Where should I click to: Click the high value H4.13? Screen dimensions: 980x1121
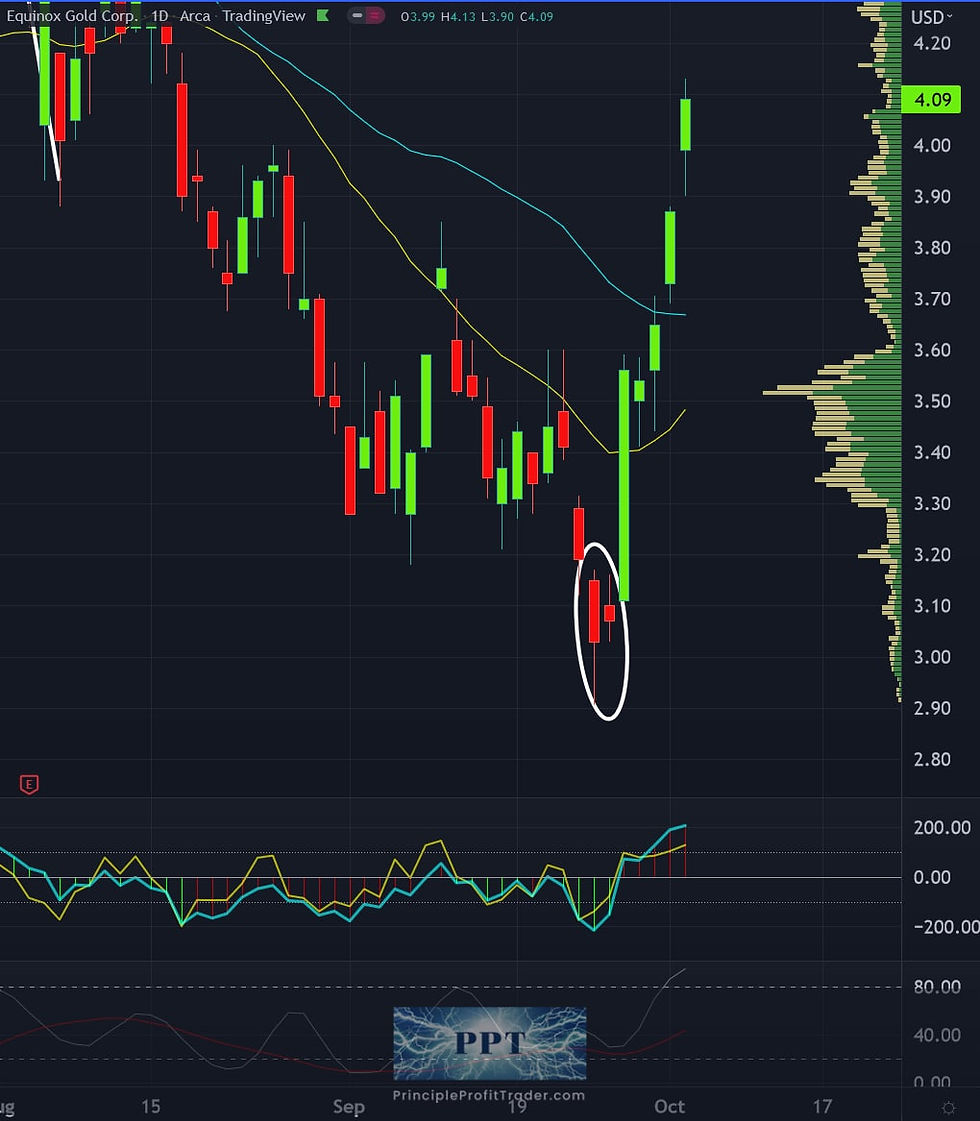(x=457, y=16)
